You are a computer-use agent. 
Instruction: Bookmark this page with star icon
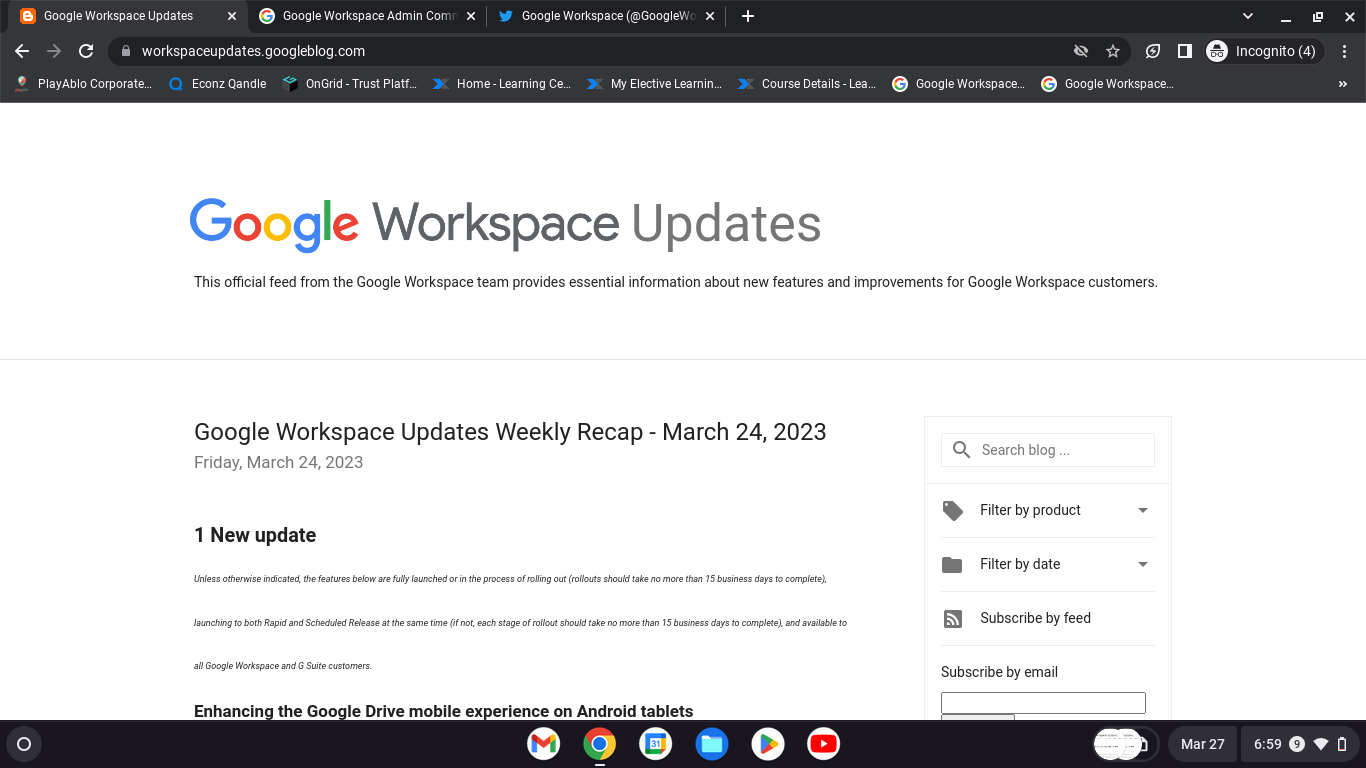coord(1112,51)
